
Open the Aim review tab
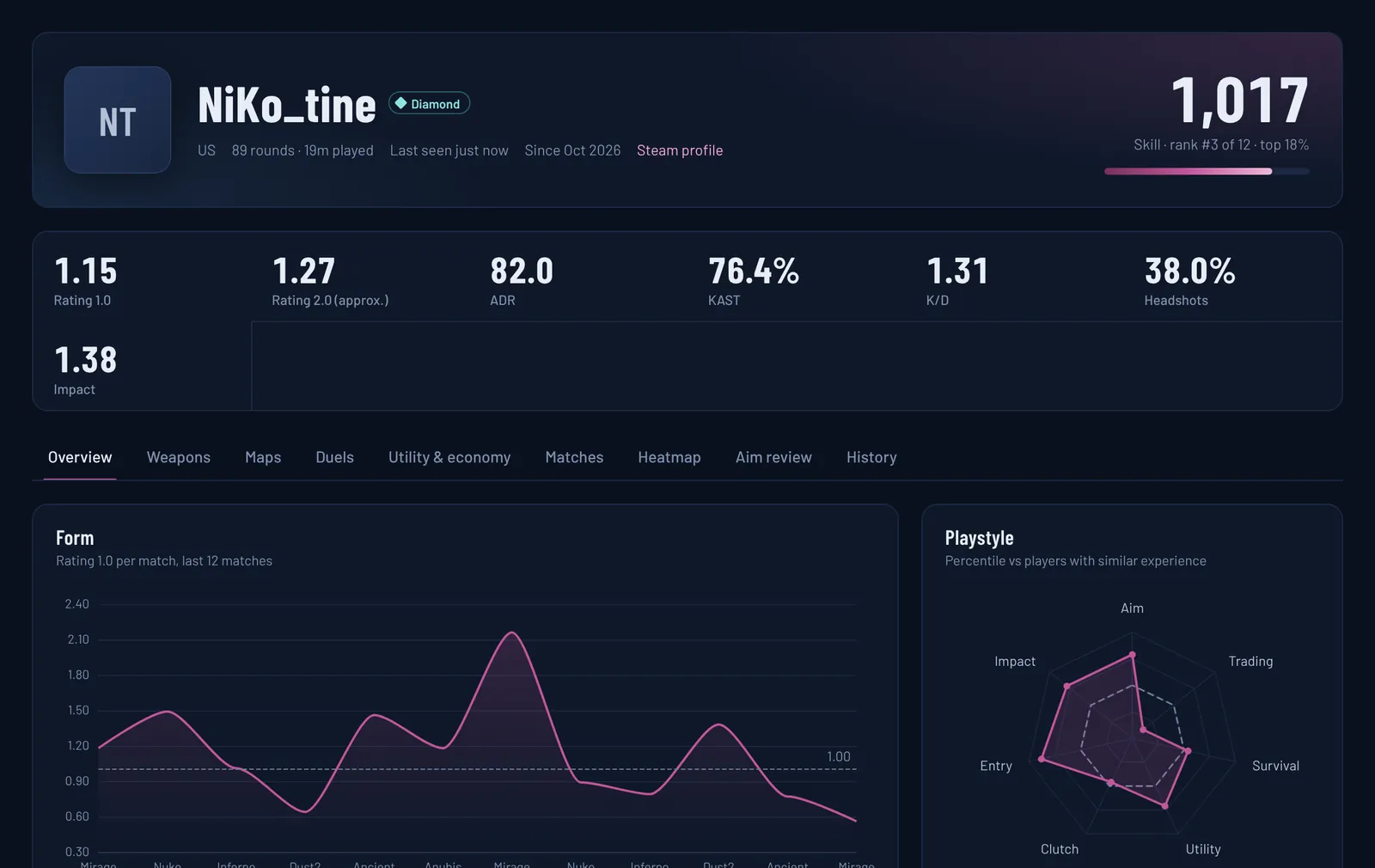(x=773, y=457)
